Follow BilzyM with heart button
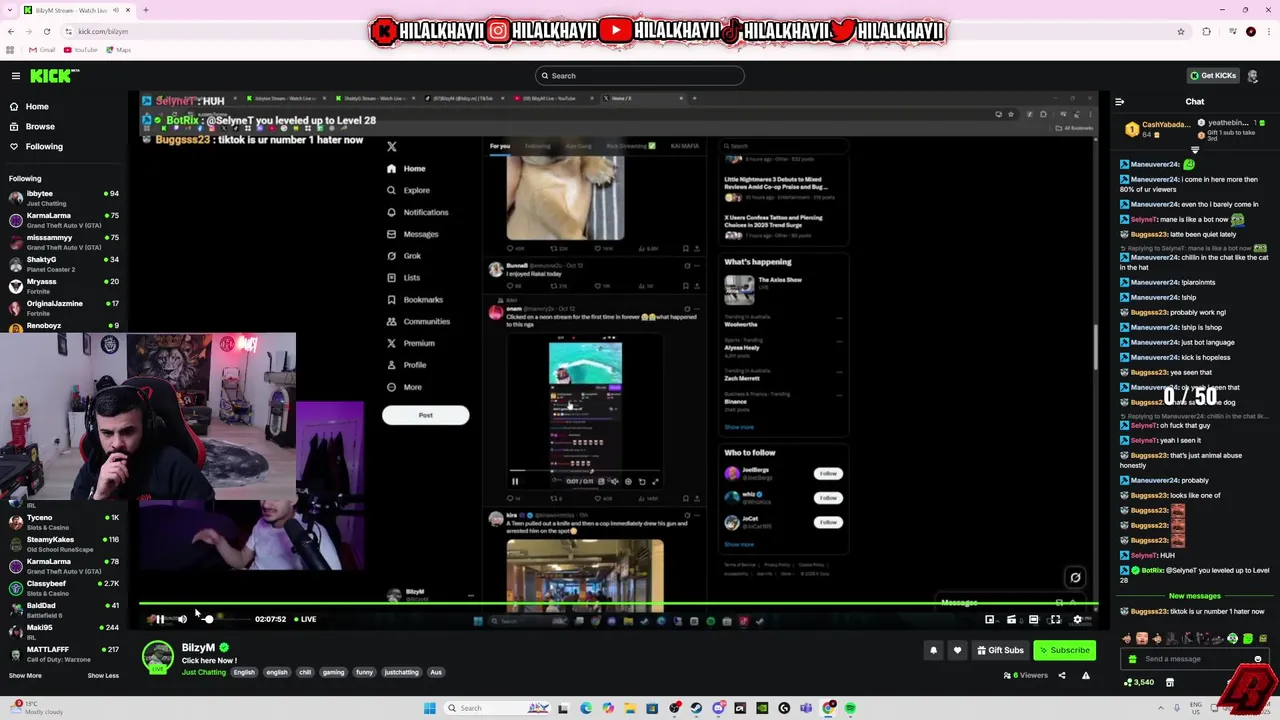Viewport: 1280px width, 720px height. [x=957, y=650]
